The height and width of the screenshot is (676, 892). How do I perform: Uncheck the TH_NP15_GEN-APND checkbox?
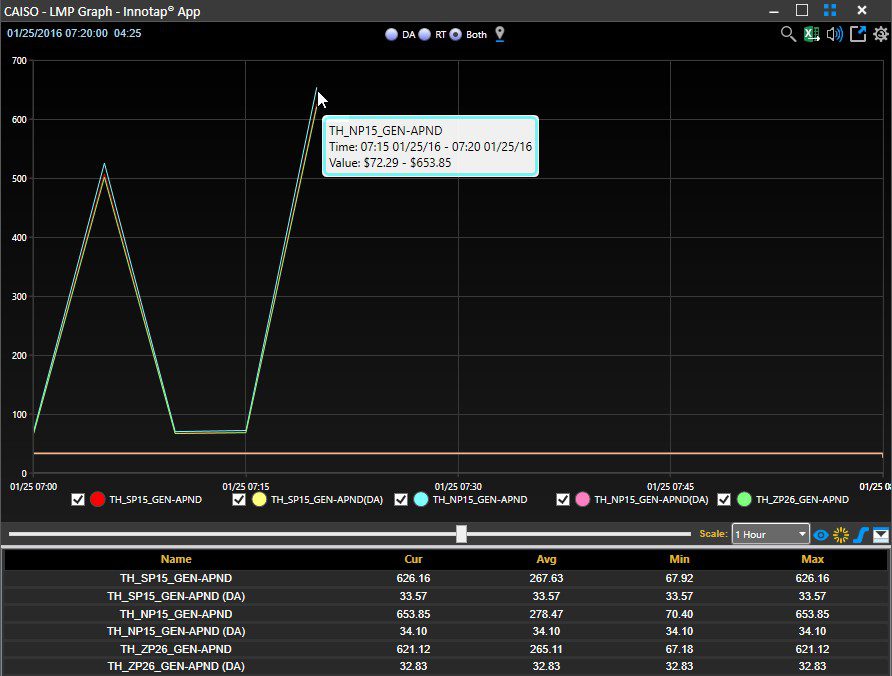click(x=401, y=500)
